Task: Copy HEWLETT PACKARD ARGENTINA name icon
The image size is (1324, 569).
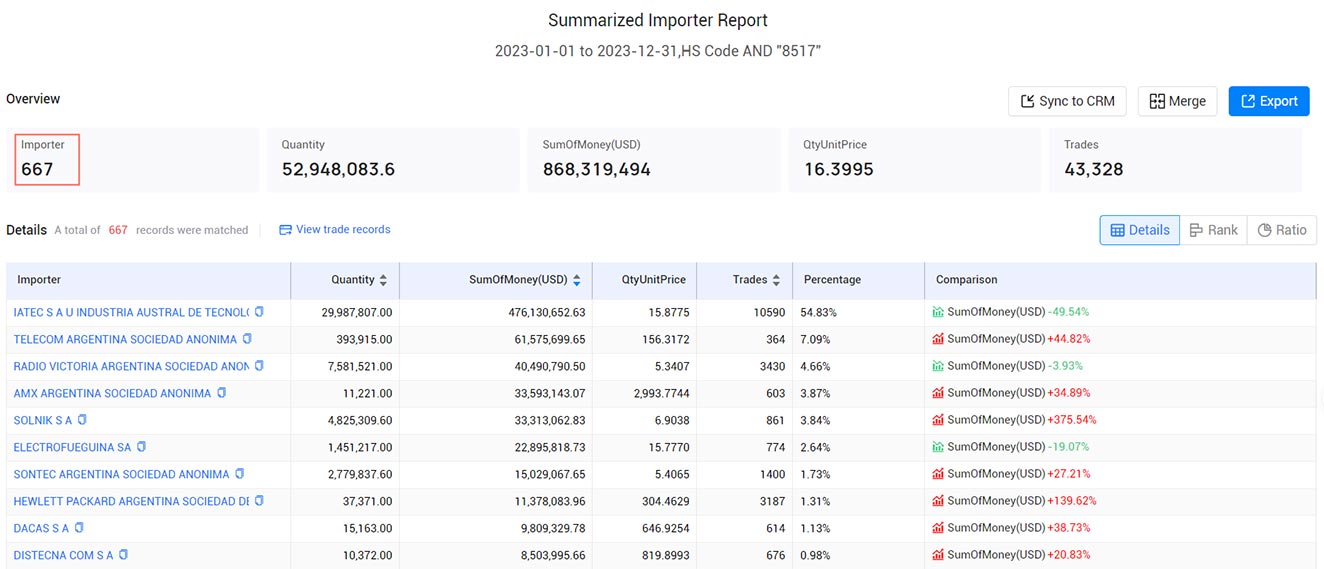Action: point(259,501)
